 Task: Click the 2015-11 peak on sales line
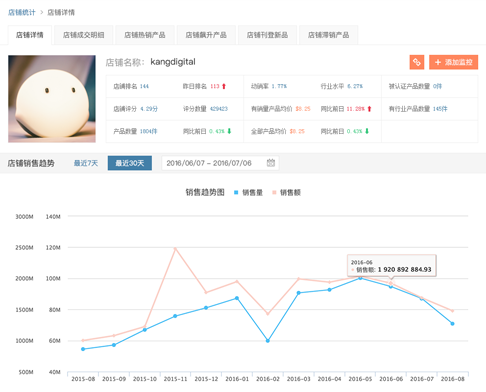(x=175, y=248)
